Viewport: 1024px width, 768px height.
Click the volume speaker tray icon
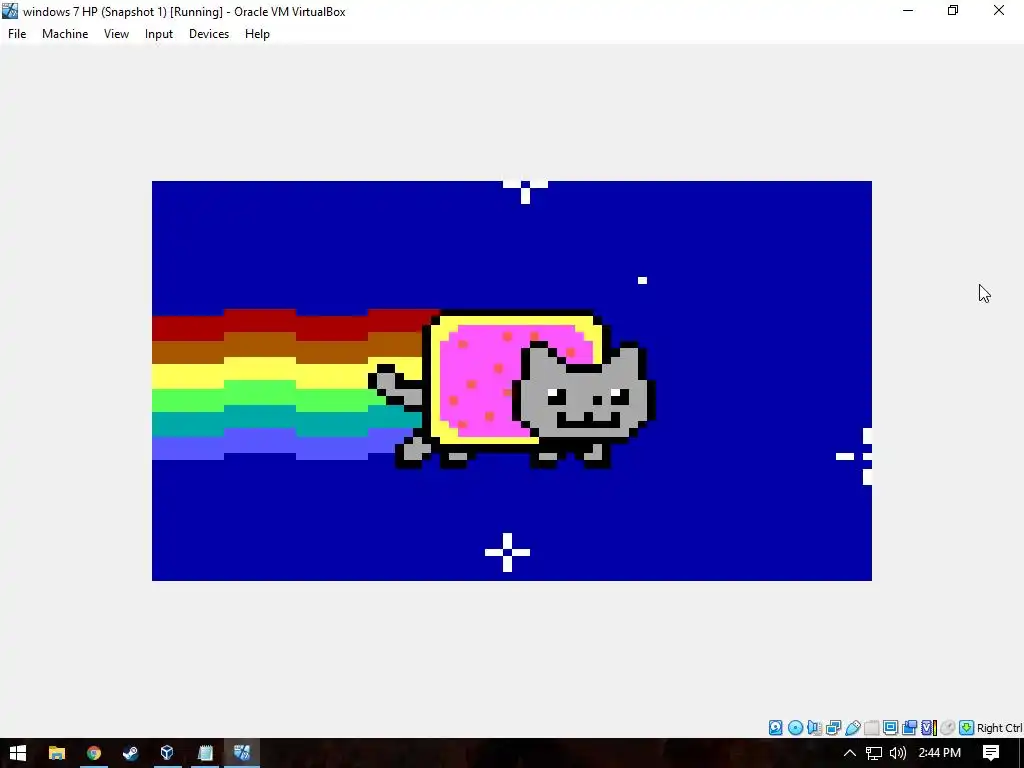898,753
